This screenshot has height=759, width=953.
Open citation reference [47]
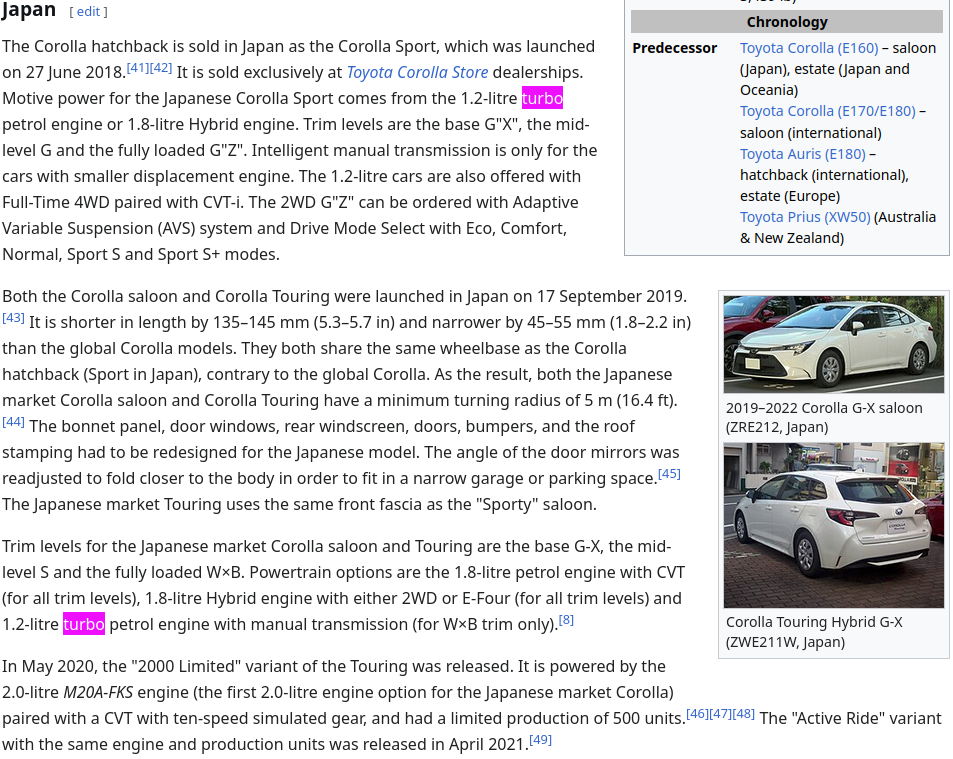tap(720, 713)
